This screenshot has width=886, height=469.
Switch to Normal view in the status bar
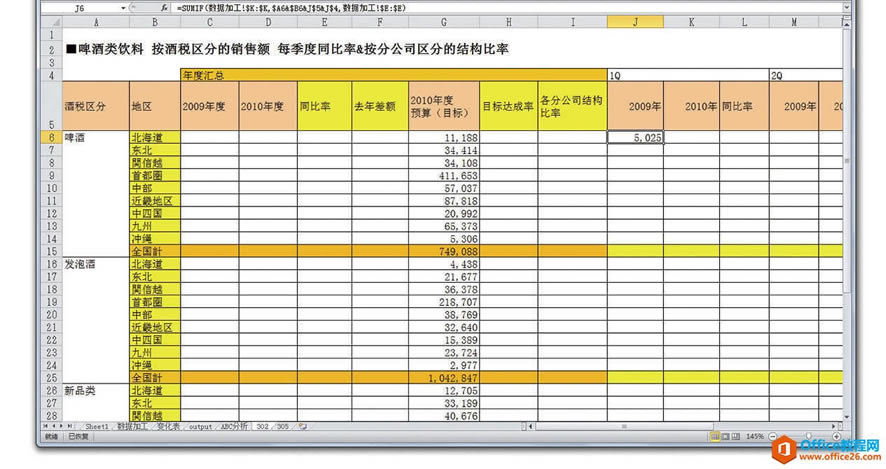pyautogui.click(x=715, y=437)
